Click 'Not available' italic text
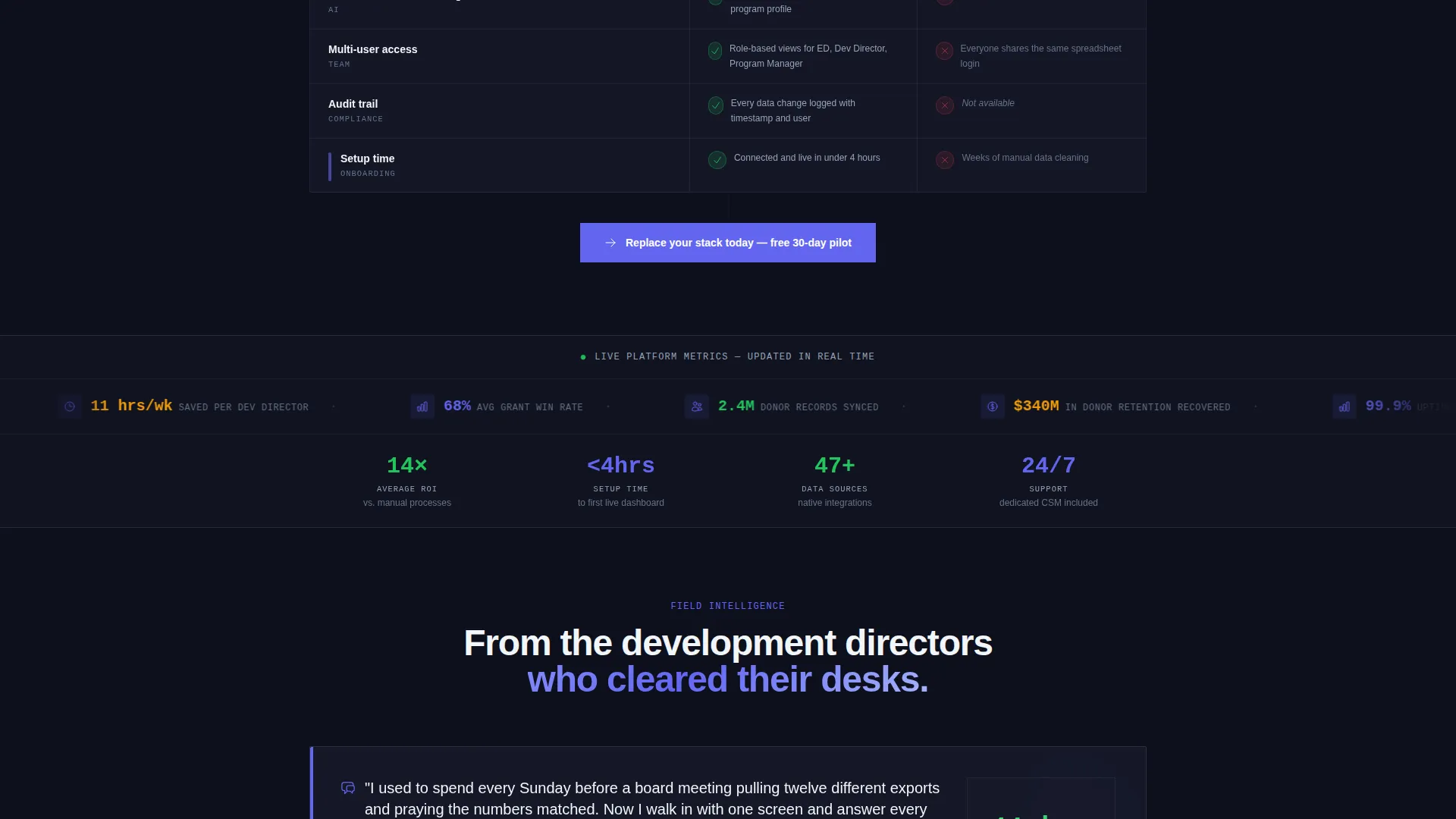 [988, 103]
